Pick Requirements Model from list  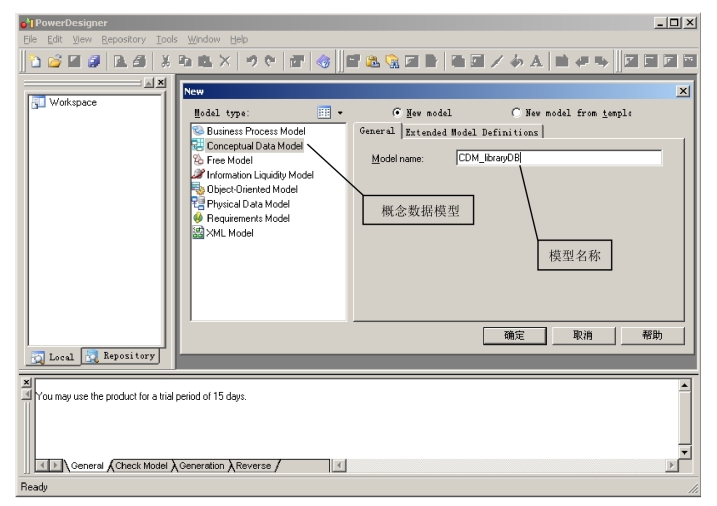coord(248,218)
